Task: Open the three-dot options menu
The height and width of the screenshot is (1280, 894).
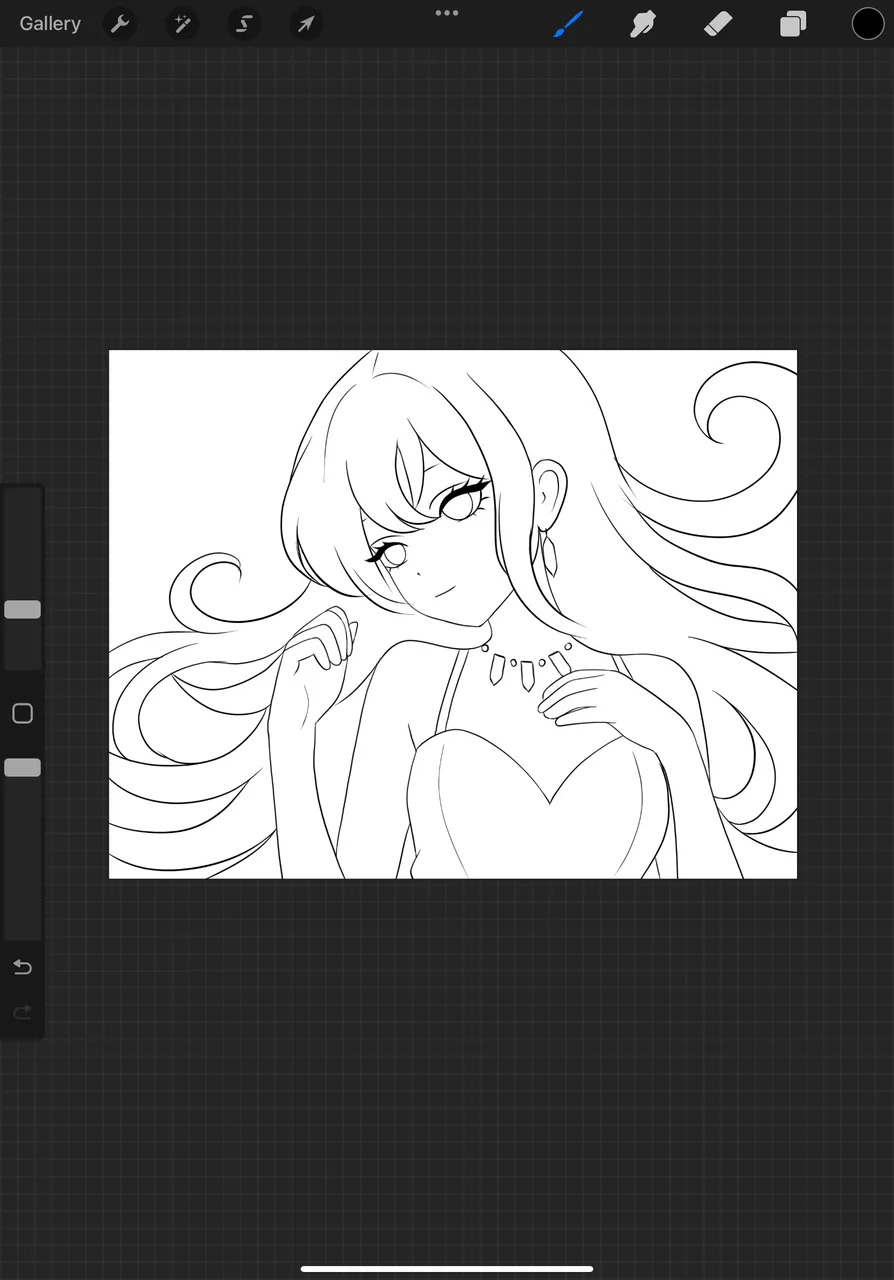Action: click(447, 13)
